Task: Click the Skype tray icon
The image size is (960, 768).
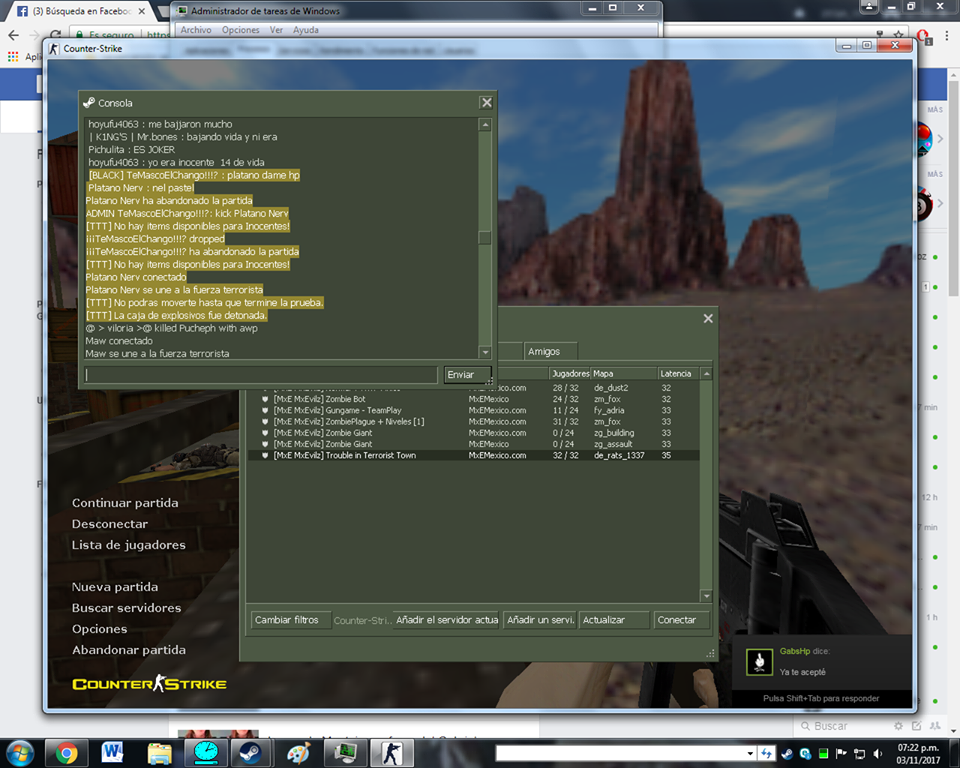Action: point(806,753)
